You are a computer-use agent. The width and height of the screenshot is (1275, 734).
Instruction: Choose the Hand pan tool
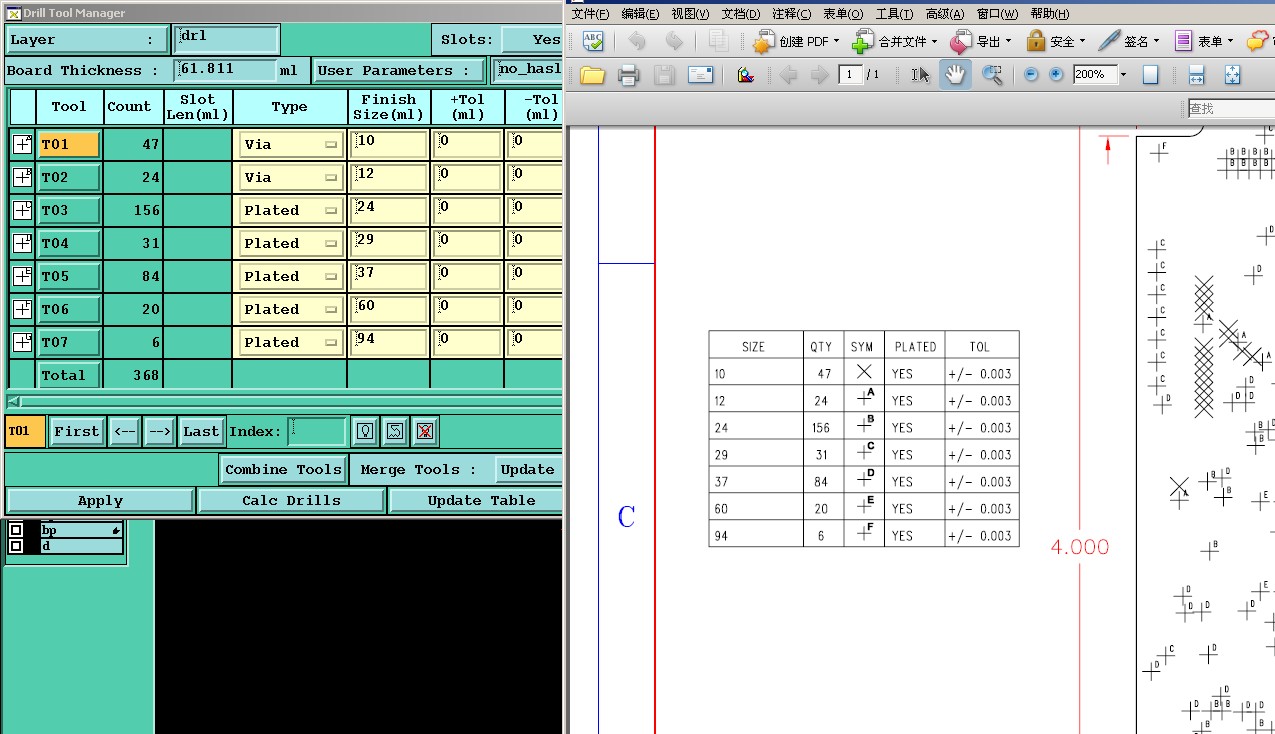click(956, 75)
